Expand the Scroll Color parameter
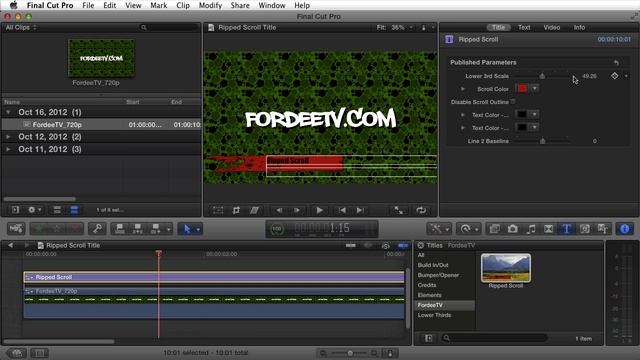640x360 pixels. point(462,89)
